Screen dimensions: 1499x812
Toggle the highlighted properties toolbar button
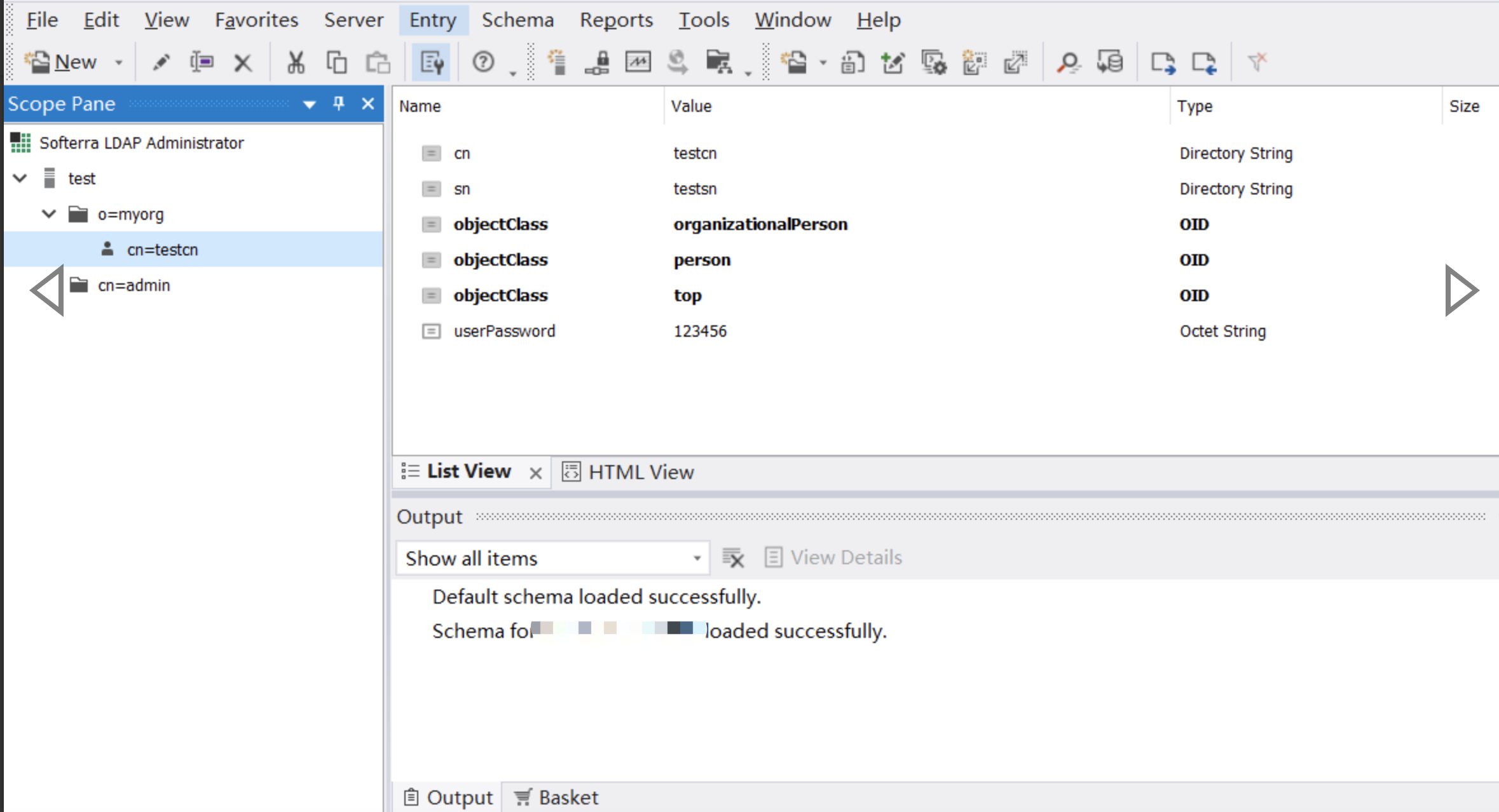pyautogui.click(x=432, y=62)
